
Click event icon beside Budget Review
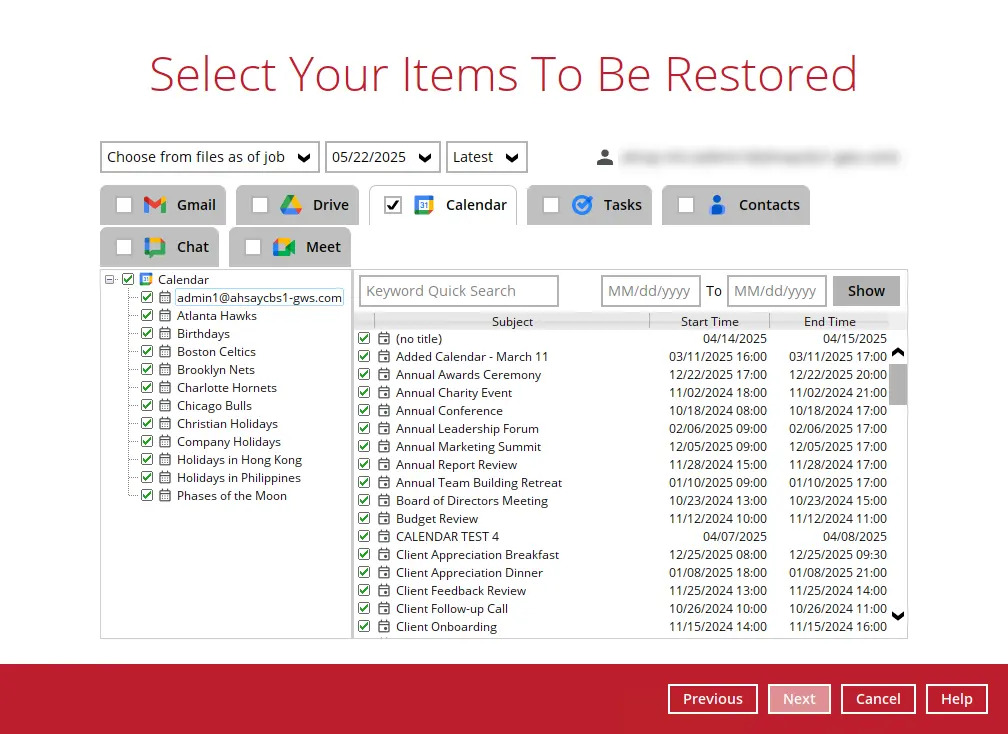click(384, 519)
